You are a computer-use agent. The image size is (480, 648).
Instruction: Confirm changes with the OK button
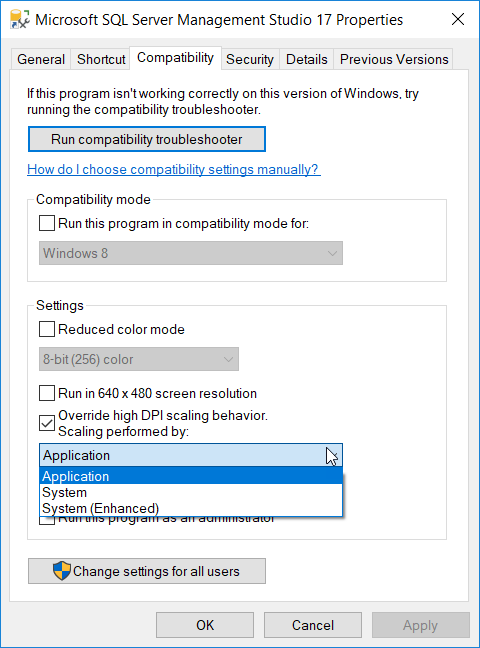click(x=205, y=625)
